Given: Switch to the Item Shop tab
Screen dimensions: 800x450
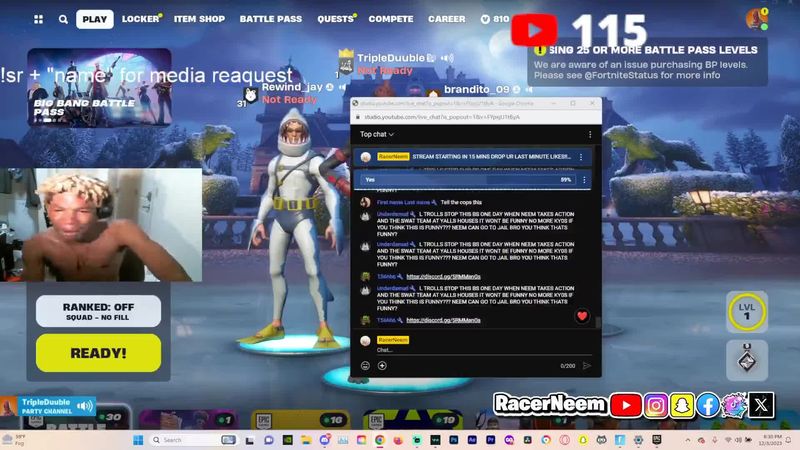Looking at the screenshot, I should coord(199,19).
